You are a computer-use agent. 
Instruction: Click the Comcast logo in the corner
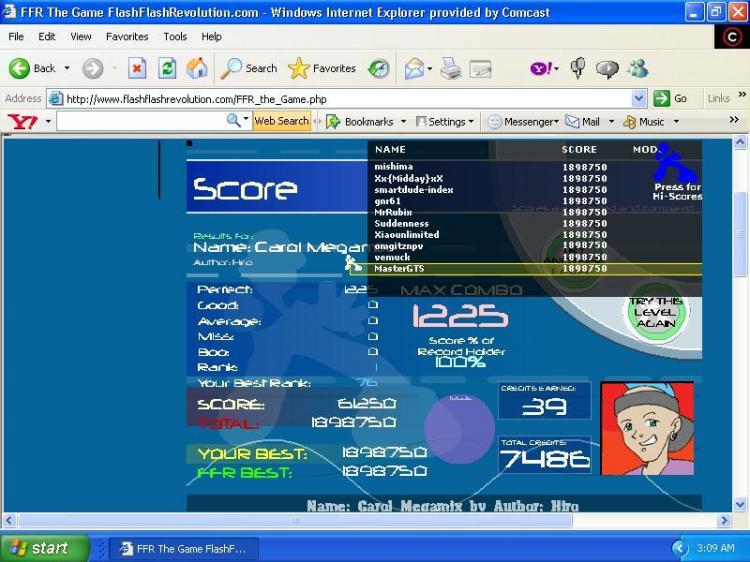click(732, 37)
